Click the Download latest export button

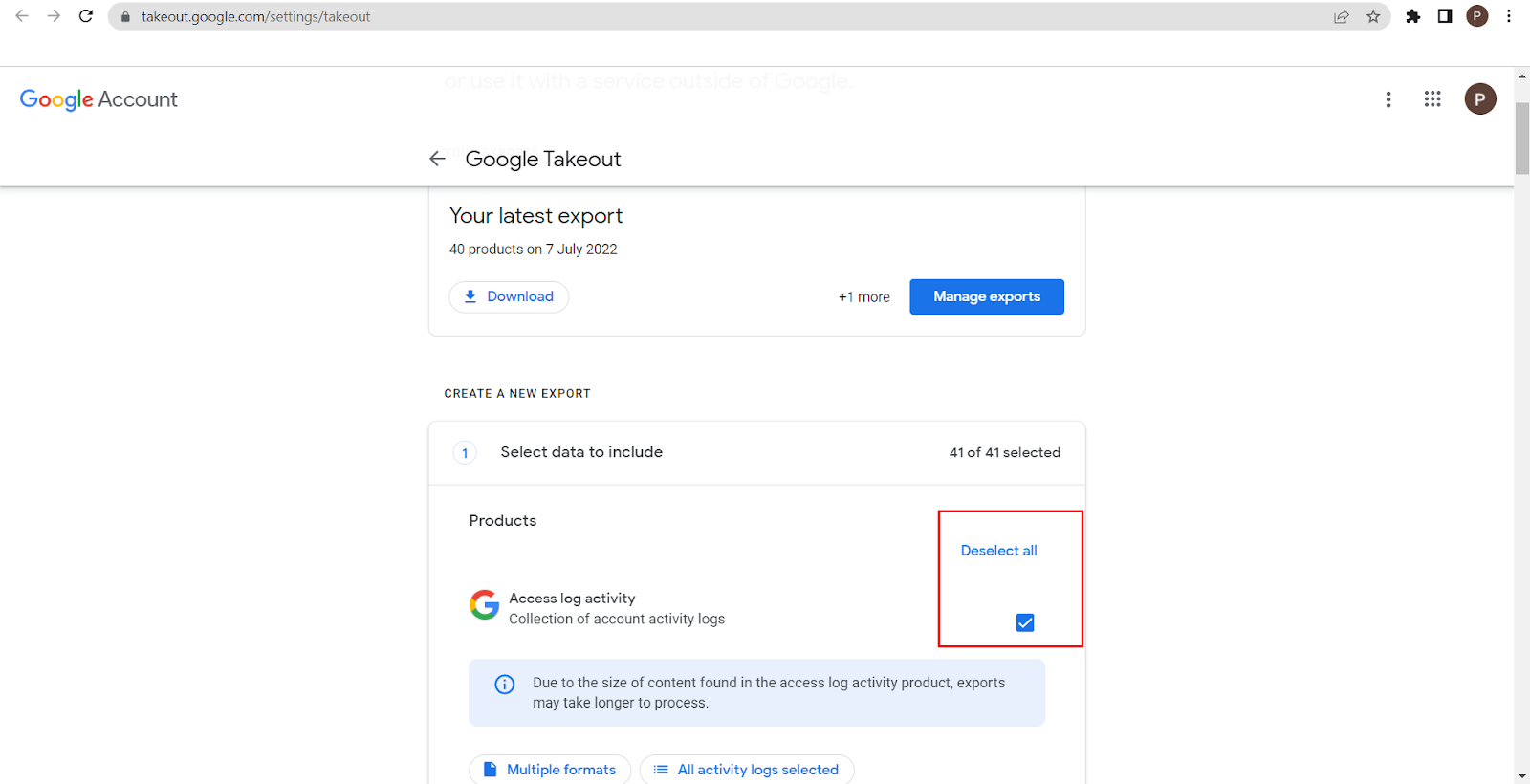click(509, 296)
